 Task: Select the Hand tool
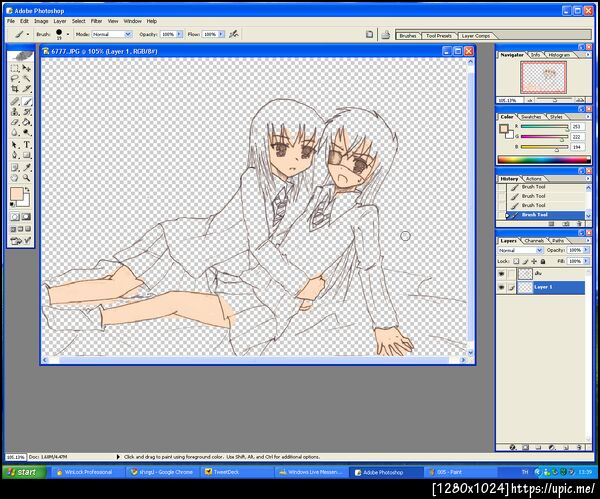coord(15,178)
